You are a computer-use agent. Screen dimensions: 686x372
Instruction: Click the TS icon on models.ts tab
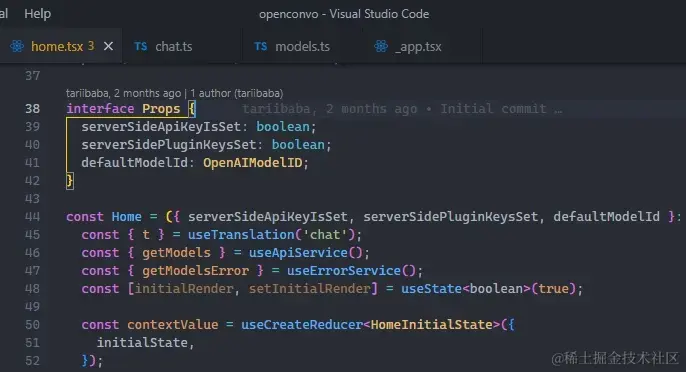coord(260,46)
